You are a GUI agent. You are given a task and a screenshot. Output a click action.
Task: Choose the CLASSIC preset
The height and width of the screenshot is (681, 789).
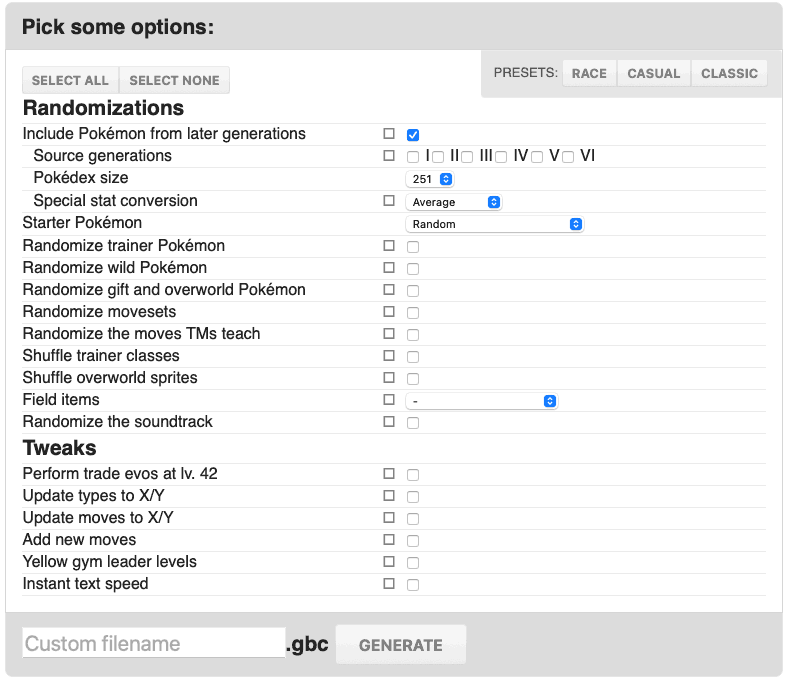tap(729, 74)
